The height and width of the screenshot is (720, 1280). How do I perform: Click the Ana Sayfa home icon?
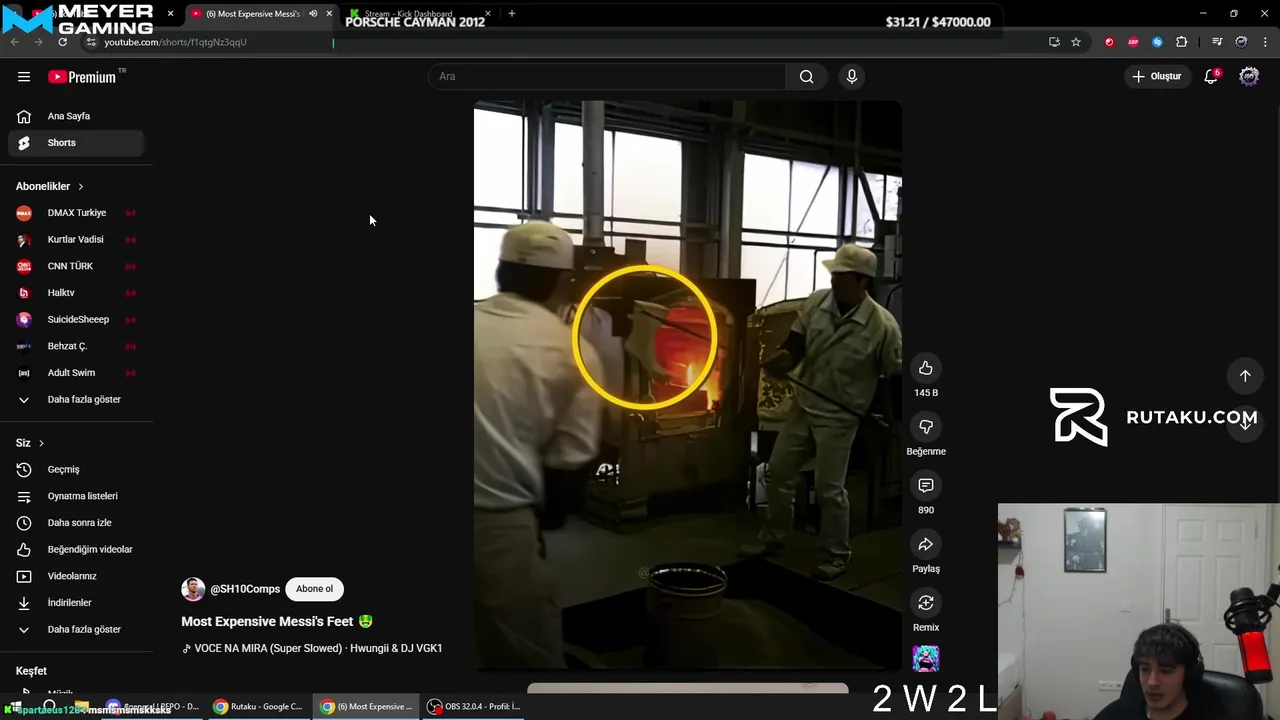[24, 116]
